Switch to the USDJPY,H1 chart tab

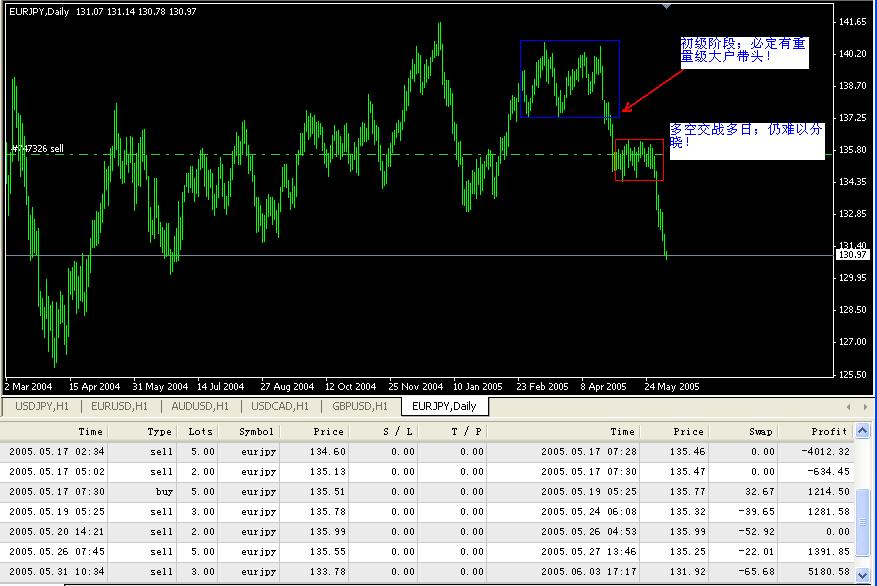42,407
